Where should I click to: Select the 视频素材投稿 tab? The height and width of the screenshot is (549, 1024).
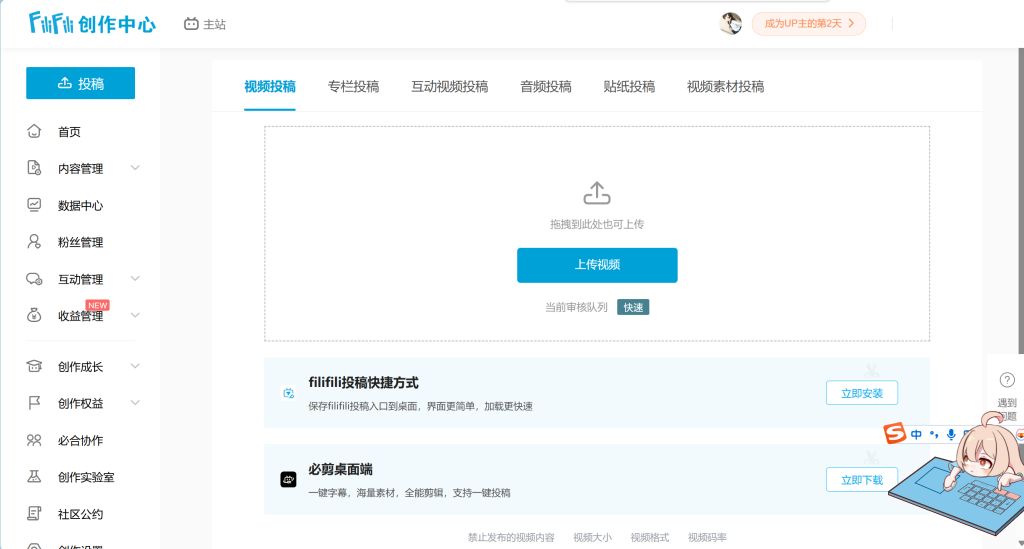[725, 87]
